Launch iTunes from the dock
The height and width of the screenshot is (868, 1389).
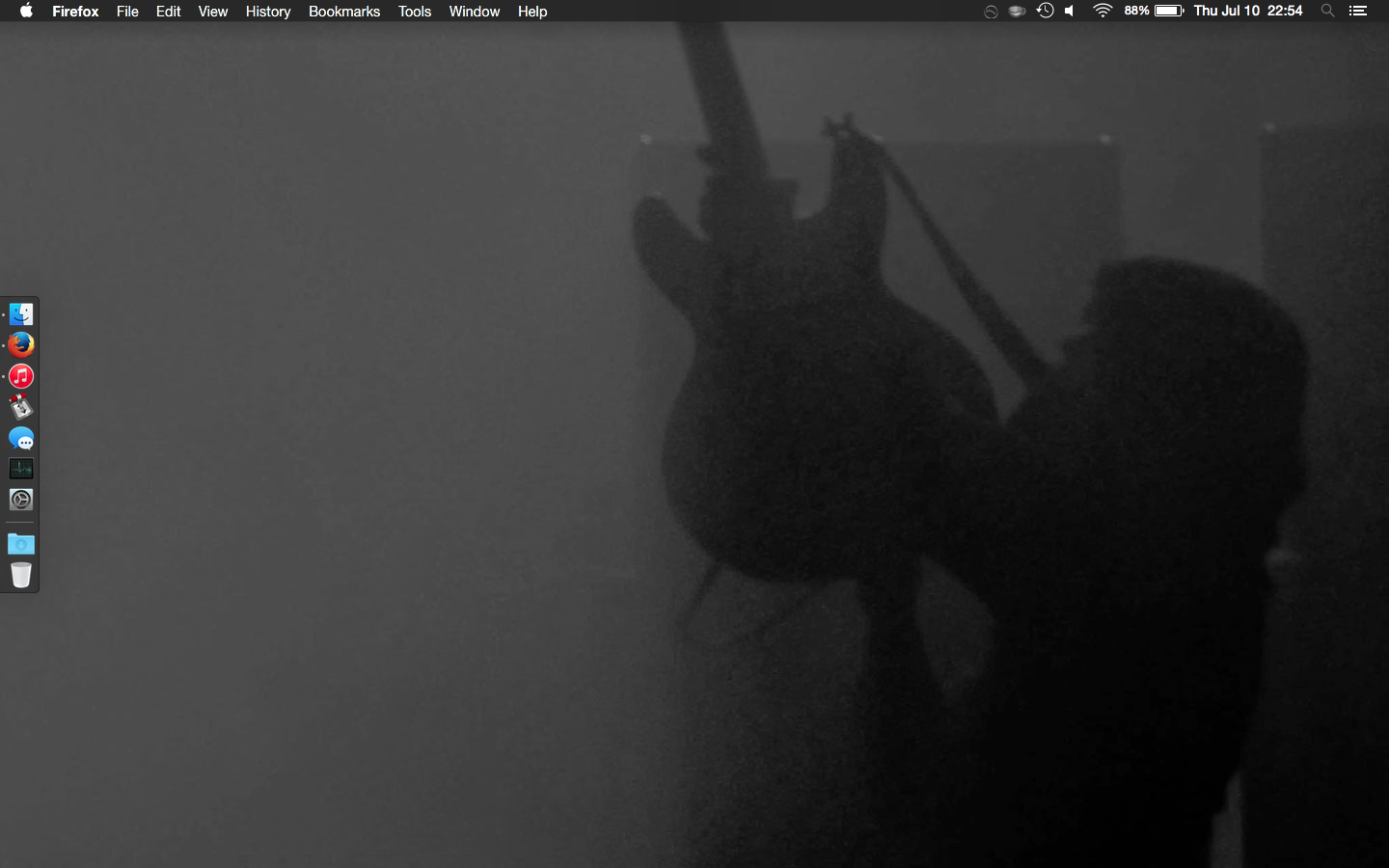pyautogui.click(x=21, y=376)
